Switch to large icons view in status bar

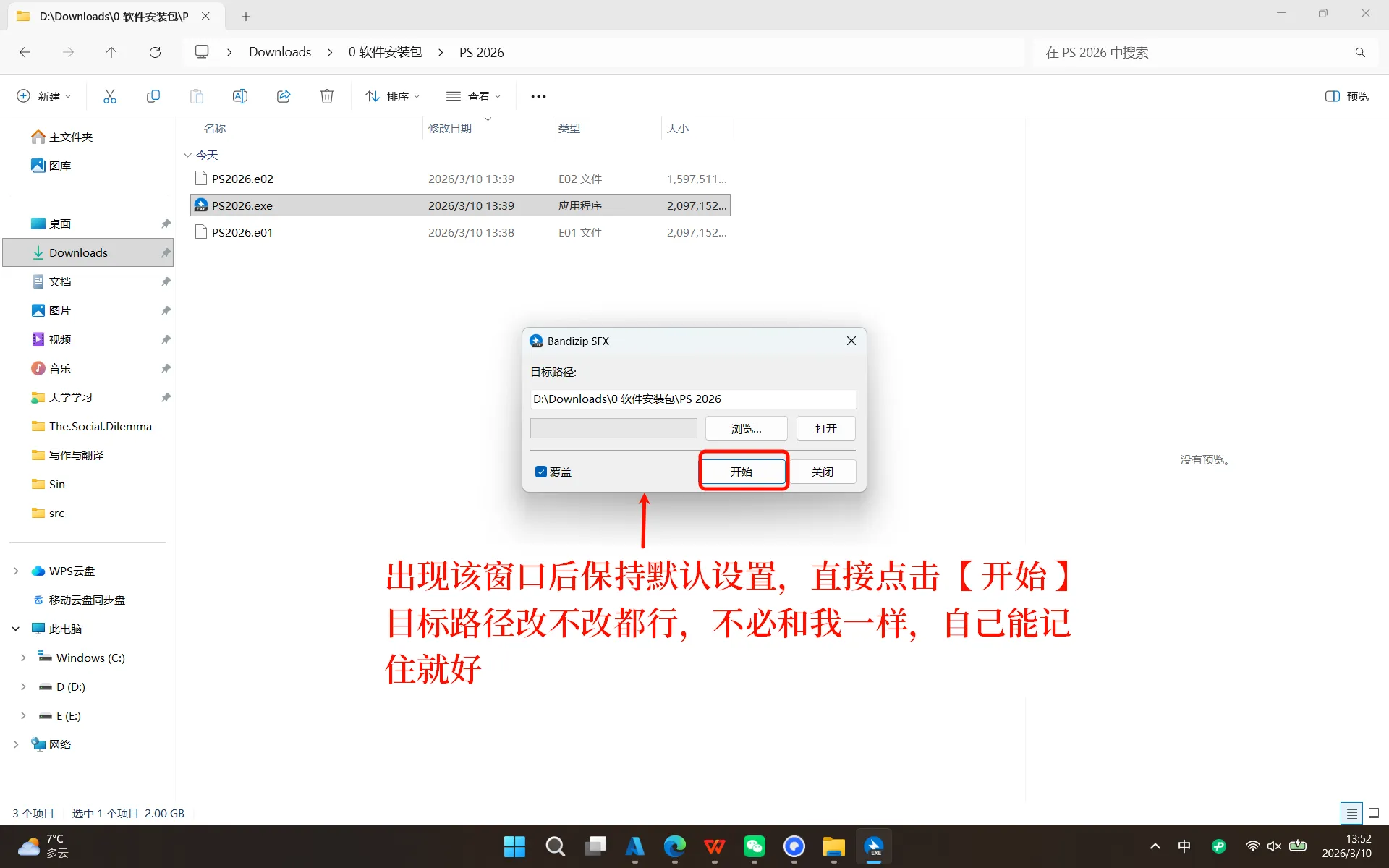pyautogui.click(x=1373, y=813)
